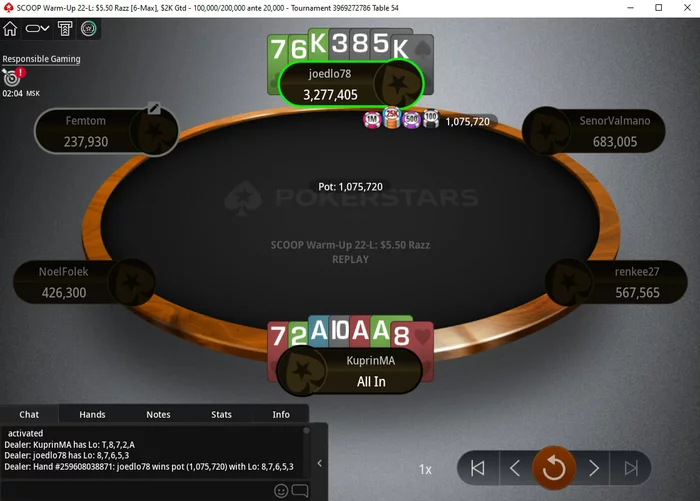Step forward one action in replay
700x501 pixels.
(594, 468)
